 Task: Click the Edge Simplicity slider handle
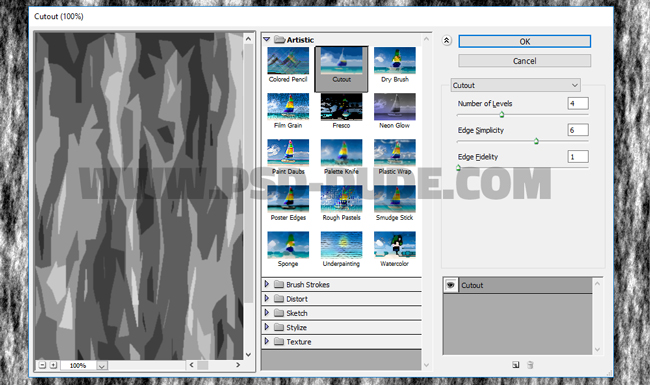(536, 141)
